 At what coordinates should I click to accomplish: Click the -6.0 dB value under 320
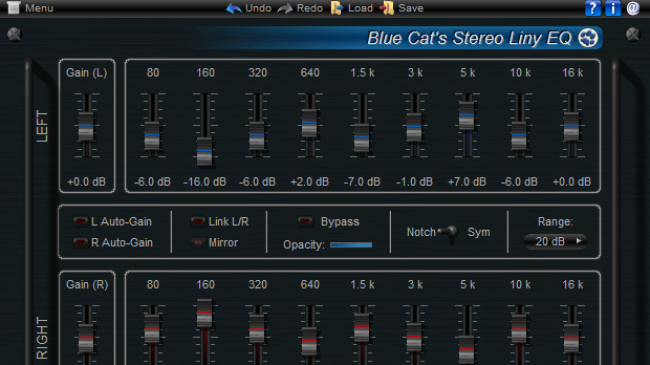257,182
